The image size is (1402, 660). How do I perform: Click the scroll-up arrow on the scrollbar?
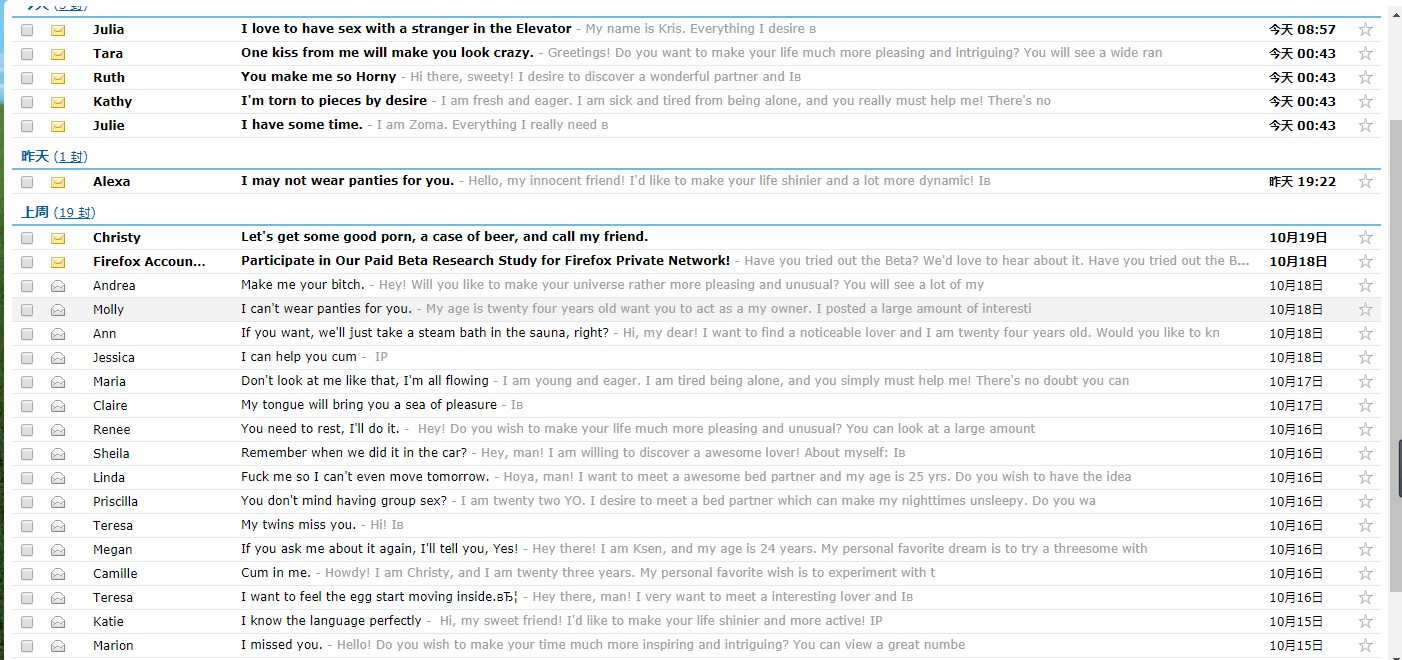click(x=1395, y=14)
